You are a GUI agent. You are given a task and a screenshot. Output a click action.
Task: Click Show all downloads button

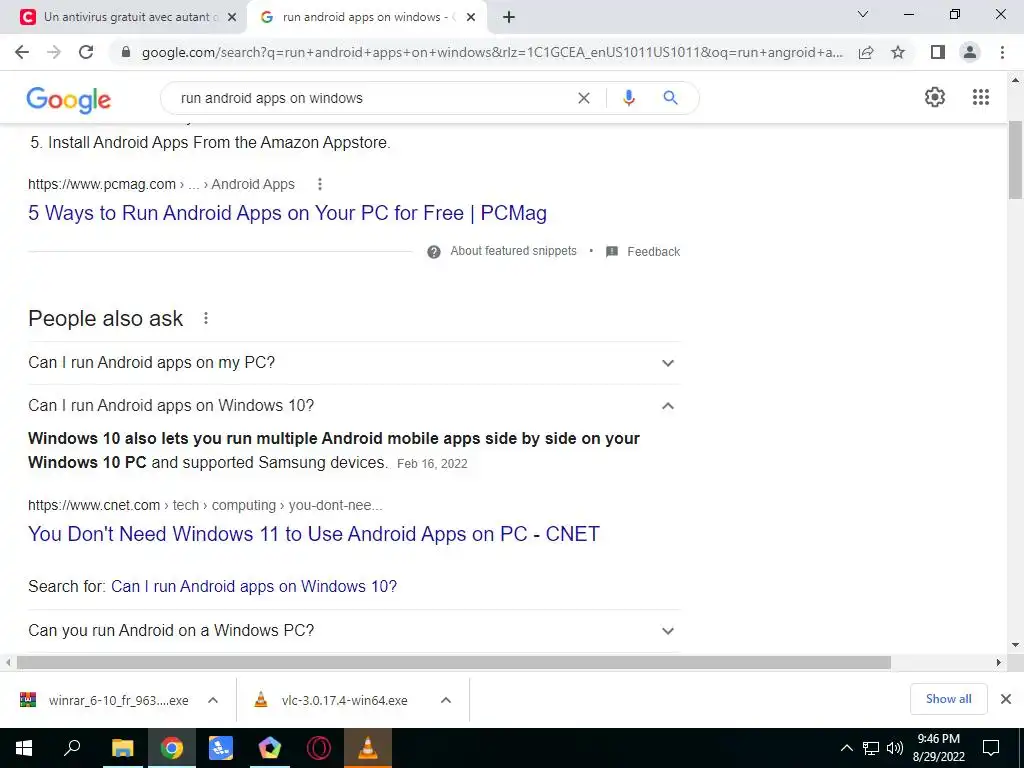(948, 699)
